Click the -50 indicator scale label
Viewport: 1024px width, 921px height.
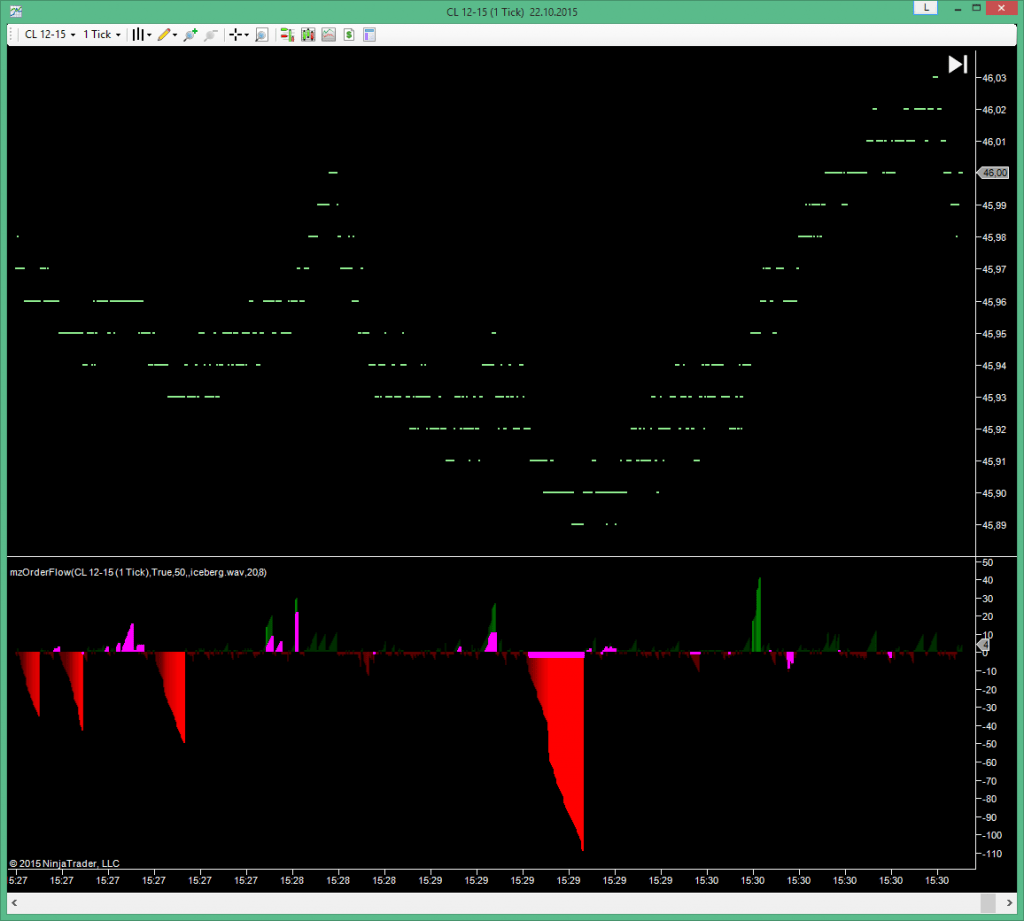click(989, 744)
